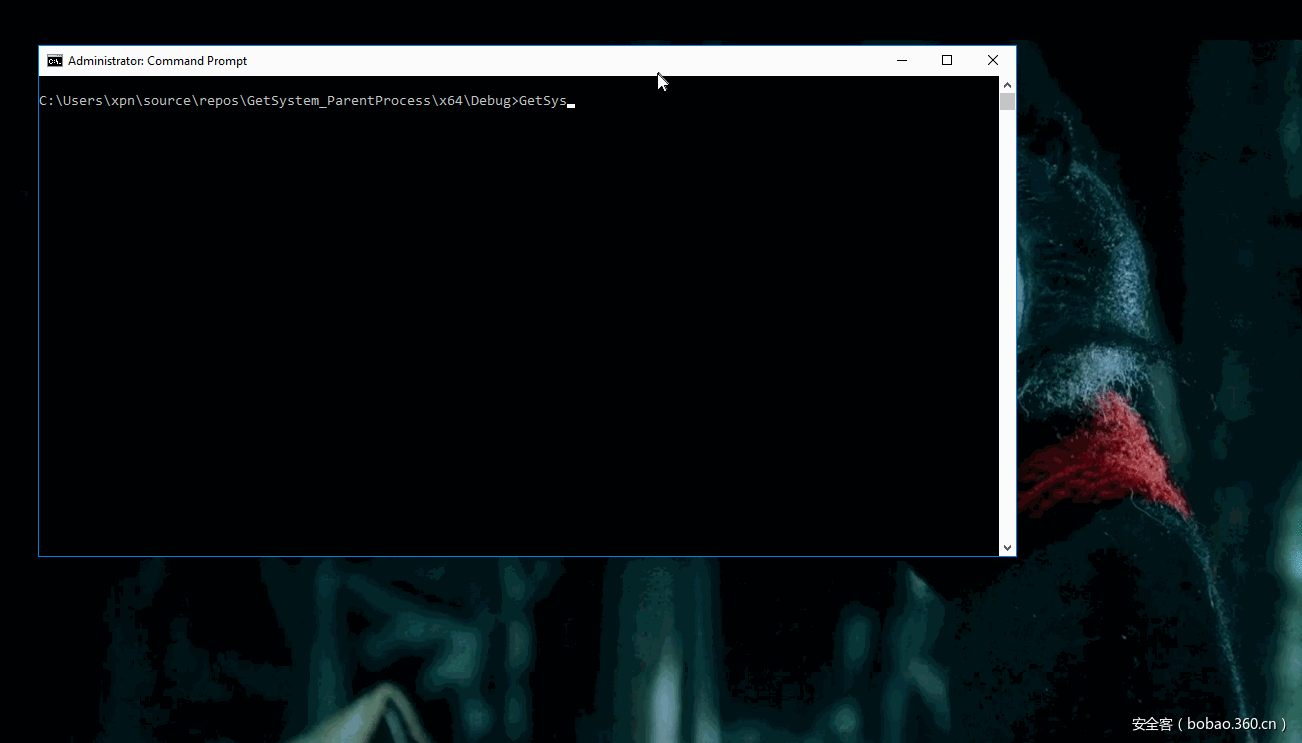Image resolution: width=1302 pixels, height=743 pixels.
Task: Click the scrollbar thumb
Action: coord(1007,101)
